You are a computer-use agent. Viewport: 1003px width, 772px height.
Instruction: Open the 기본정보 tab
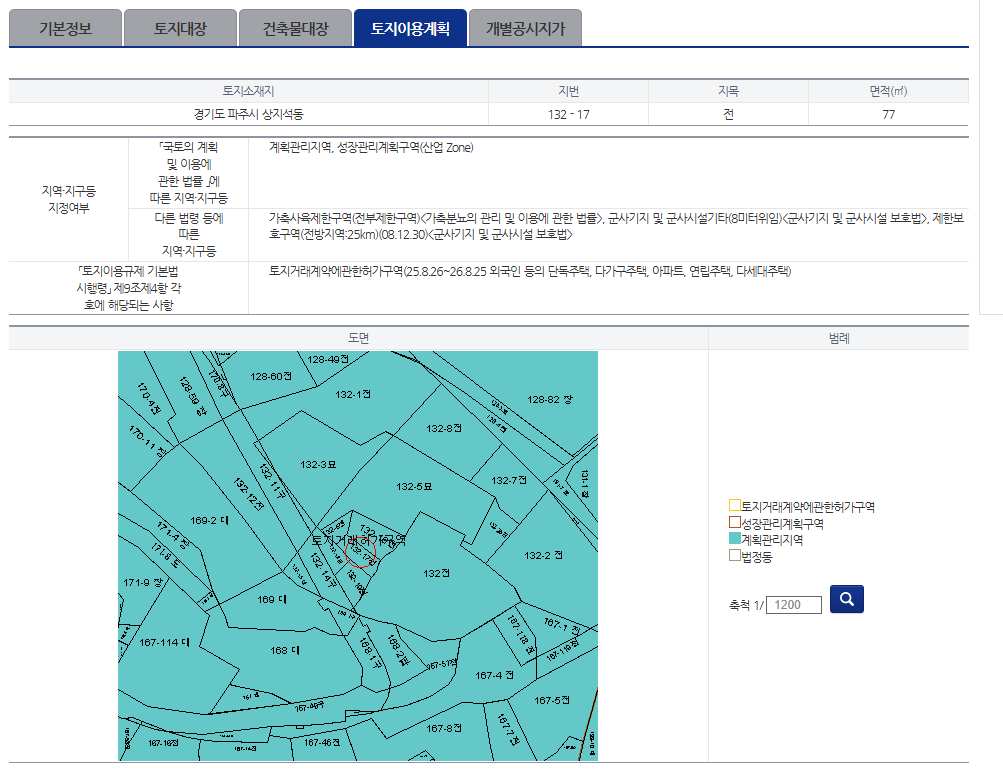65,29
